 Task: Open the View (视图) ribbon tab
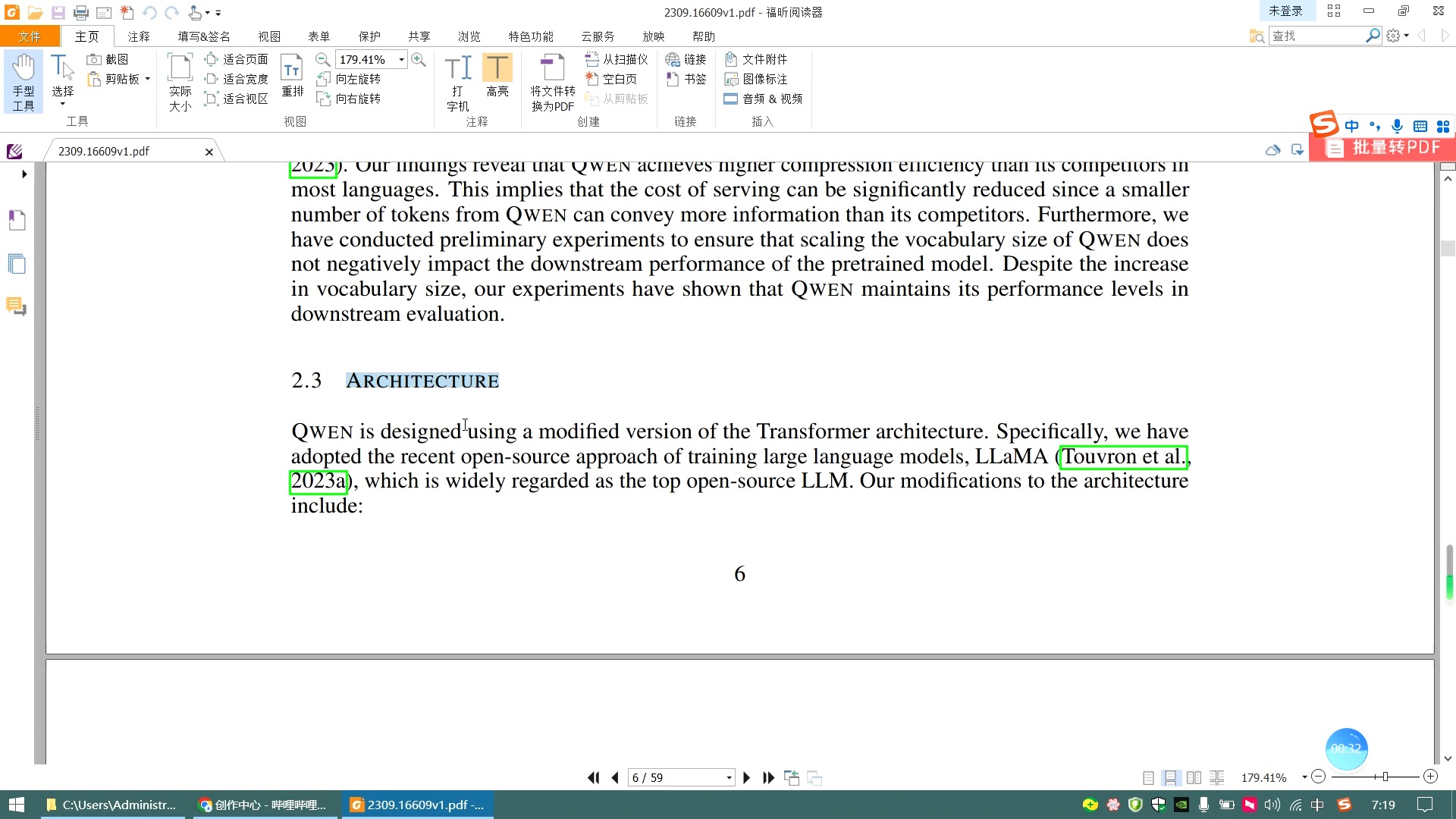pyautogui.click(x=269, y=36)
